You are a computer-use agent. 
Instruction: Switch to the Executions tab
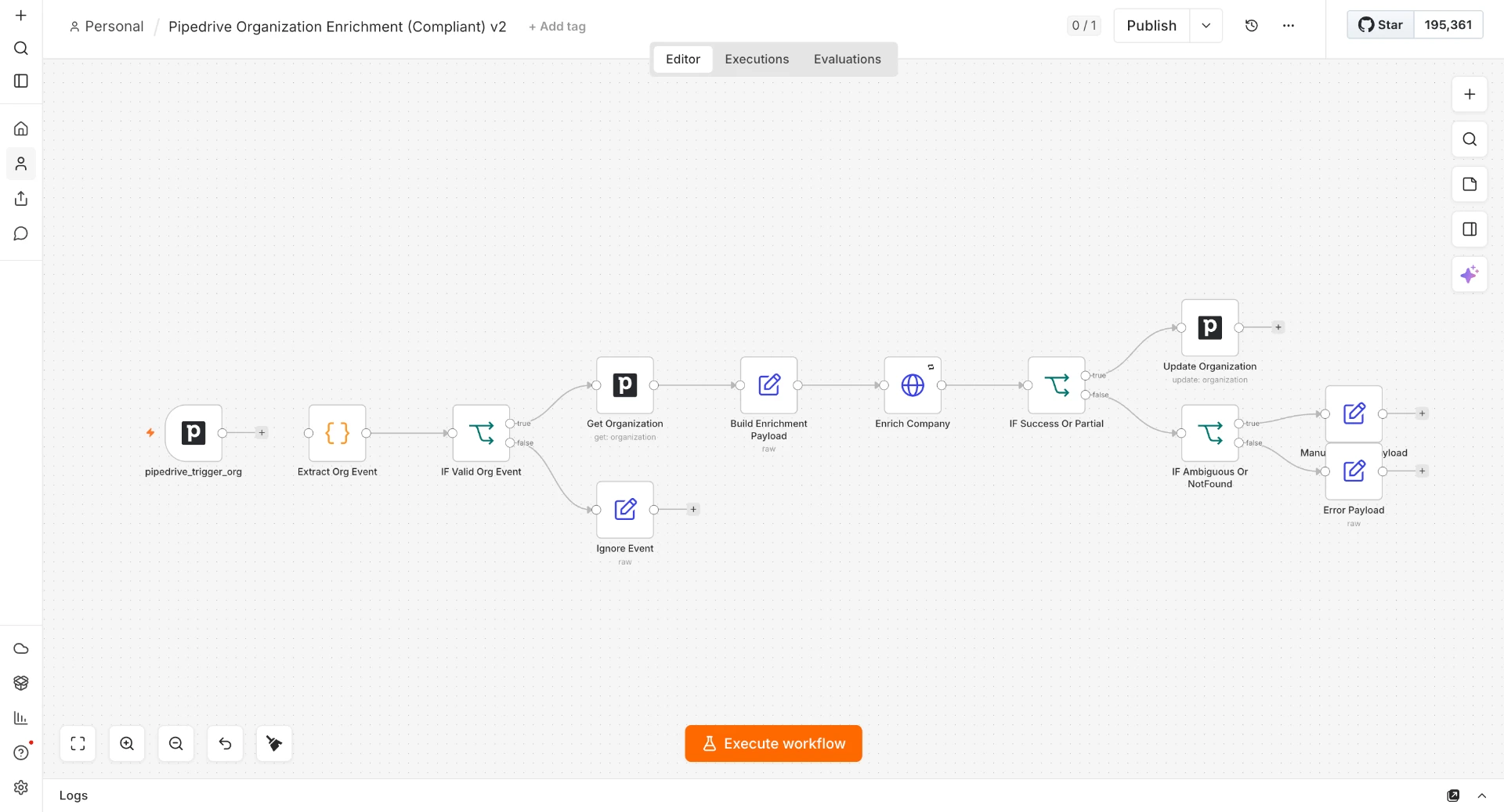[757, 60]
